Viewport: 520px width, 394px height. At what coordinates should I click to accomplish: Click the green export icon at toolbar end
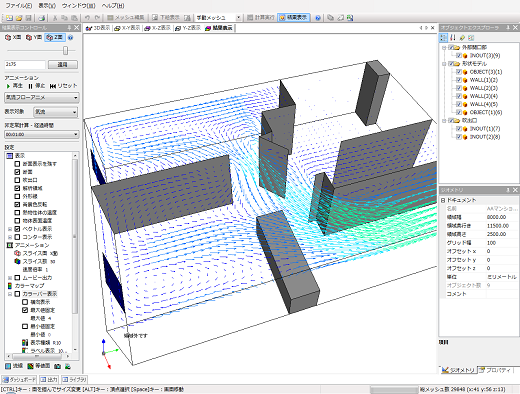click(350, 18)
